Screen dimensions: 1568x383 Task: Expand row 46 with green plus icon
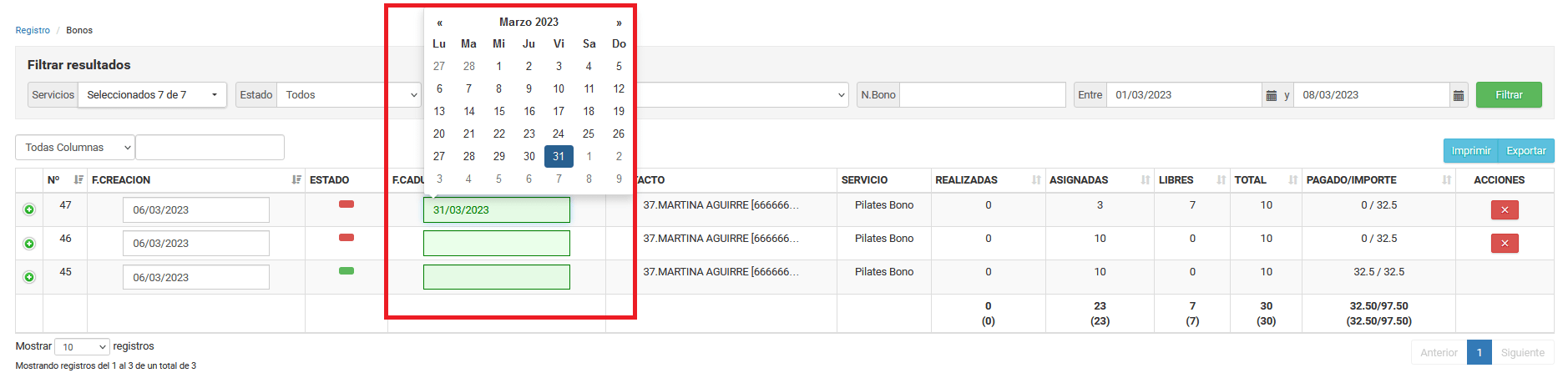coord(29,244)
